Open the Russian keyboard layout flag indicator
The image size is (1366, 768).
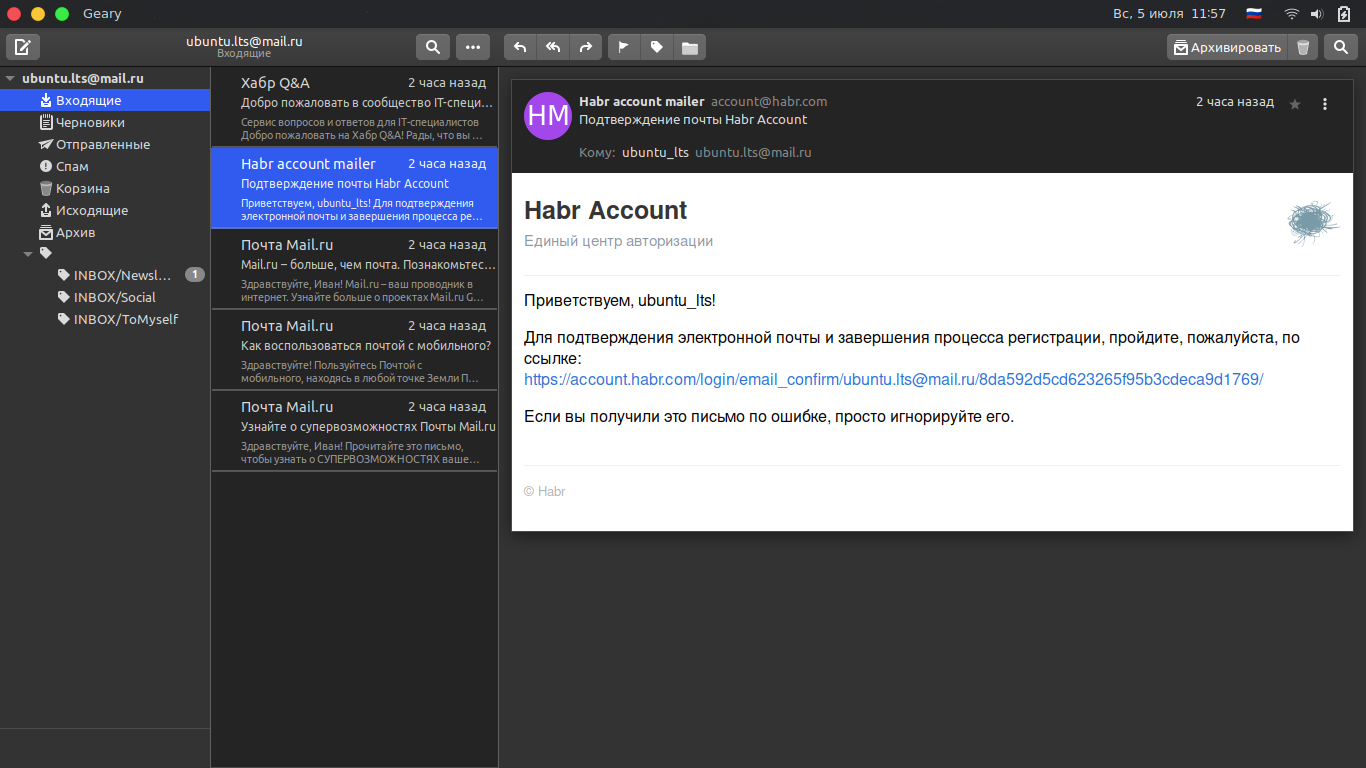click(x=1254, y=14)
